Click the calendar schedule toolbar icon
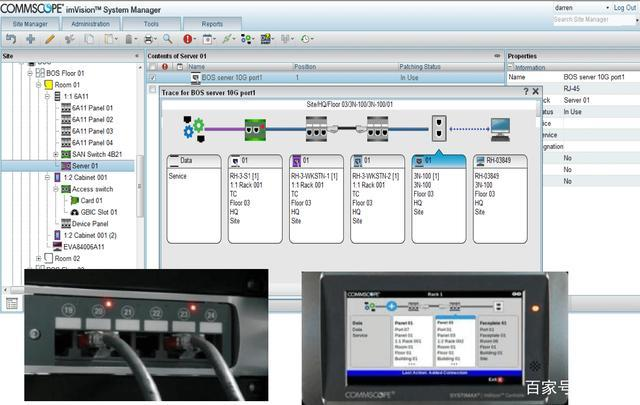Viewport: 640px width, 405px height. [207, 39]
